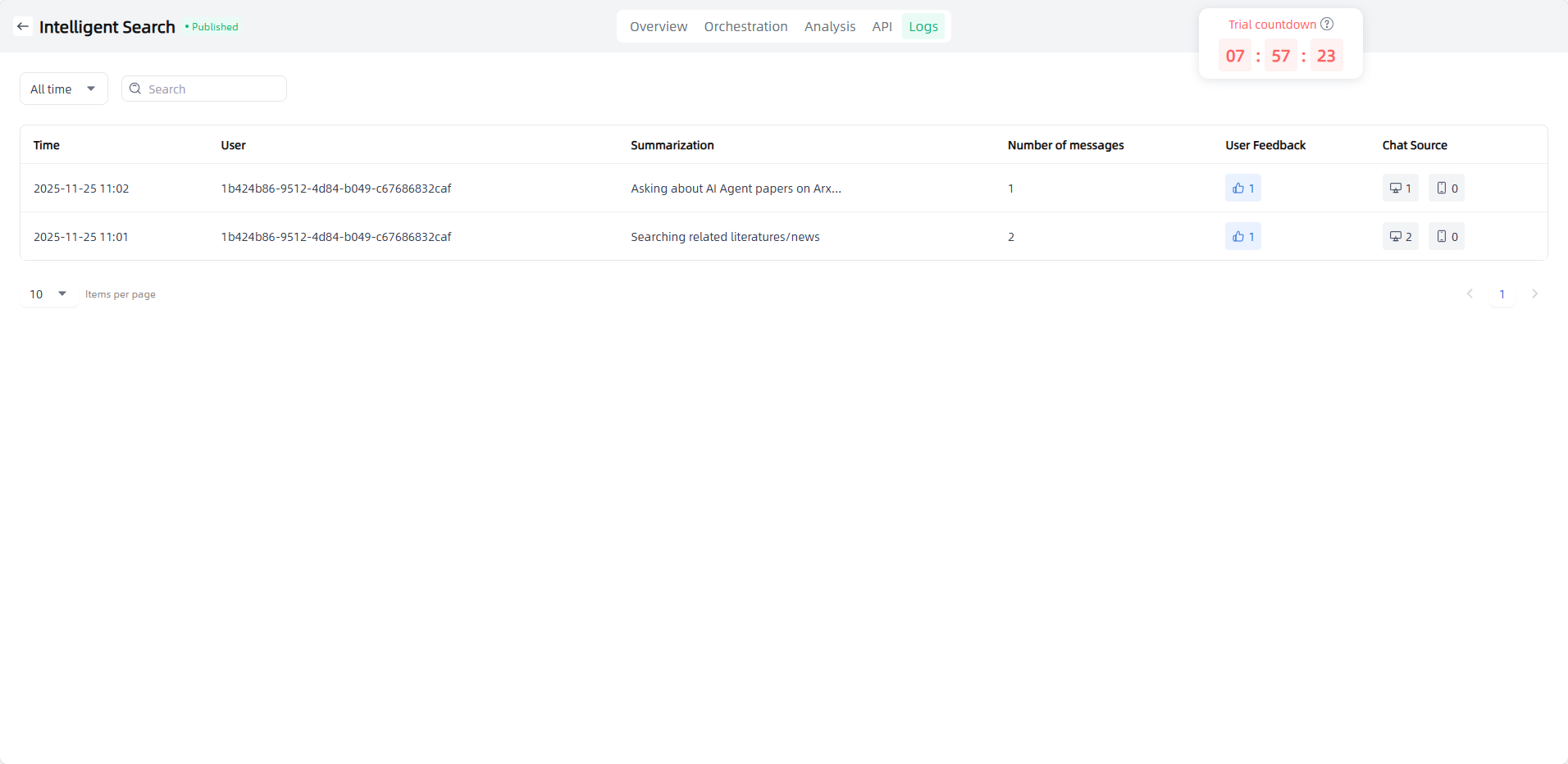Switch to the Overview tab
Viewport: 1568px width, 764px height.
click(659, 27)
